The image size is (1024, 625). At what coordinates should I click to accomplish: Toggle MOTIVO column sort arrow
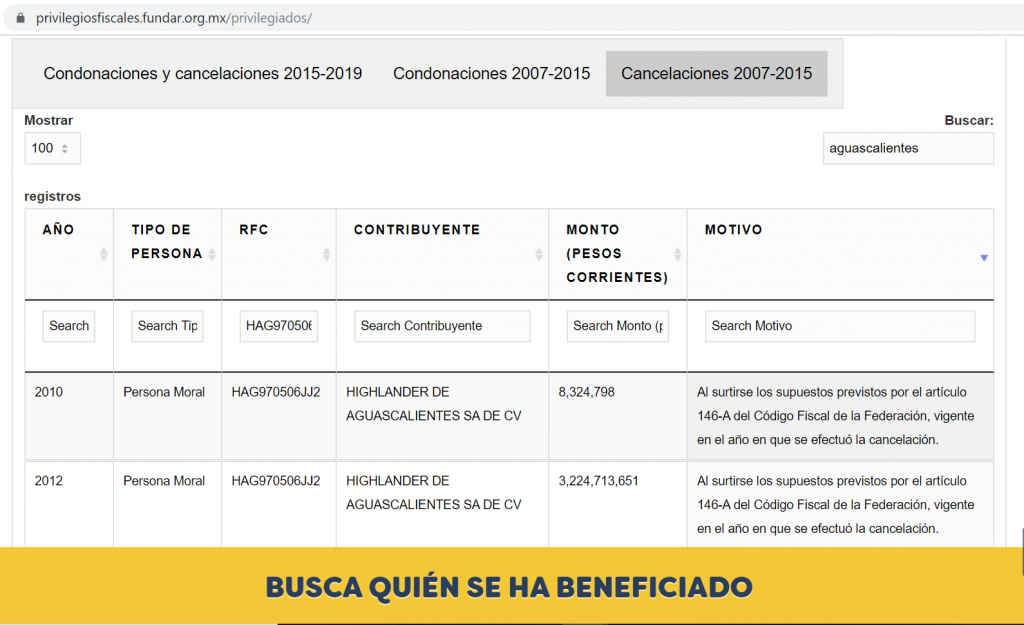click(984, 257)
